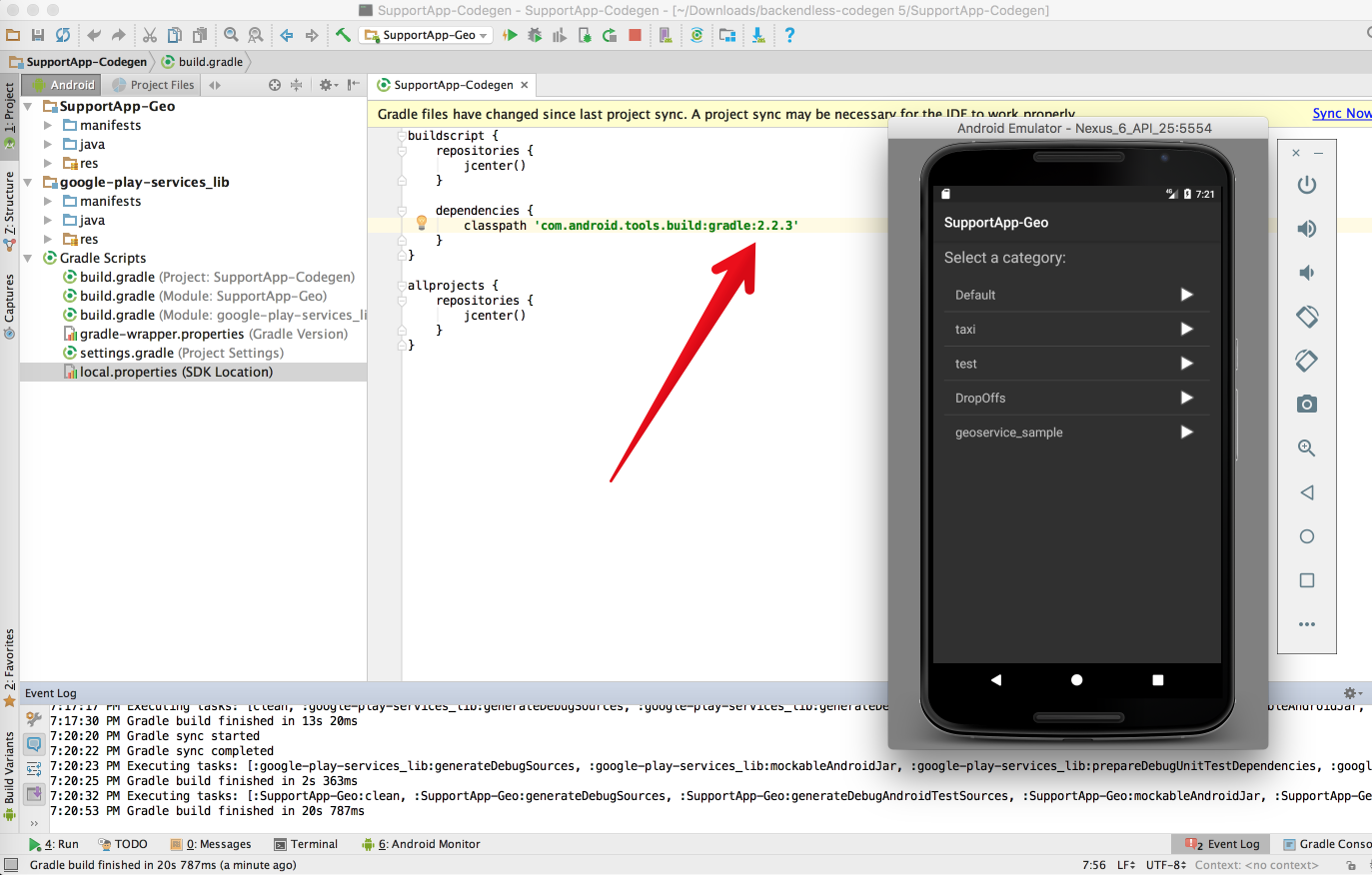Image resolution: width=1372 pixels, height=875 pixels.
Task: Expand res under google-play-services_lib
Action: pos(47,239)
